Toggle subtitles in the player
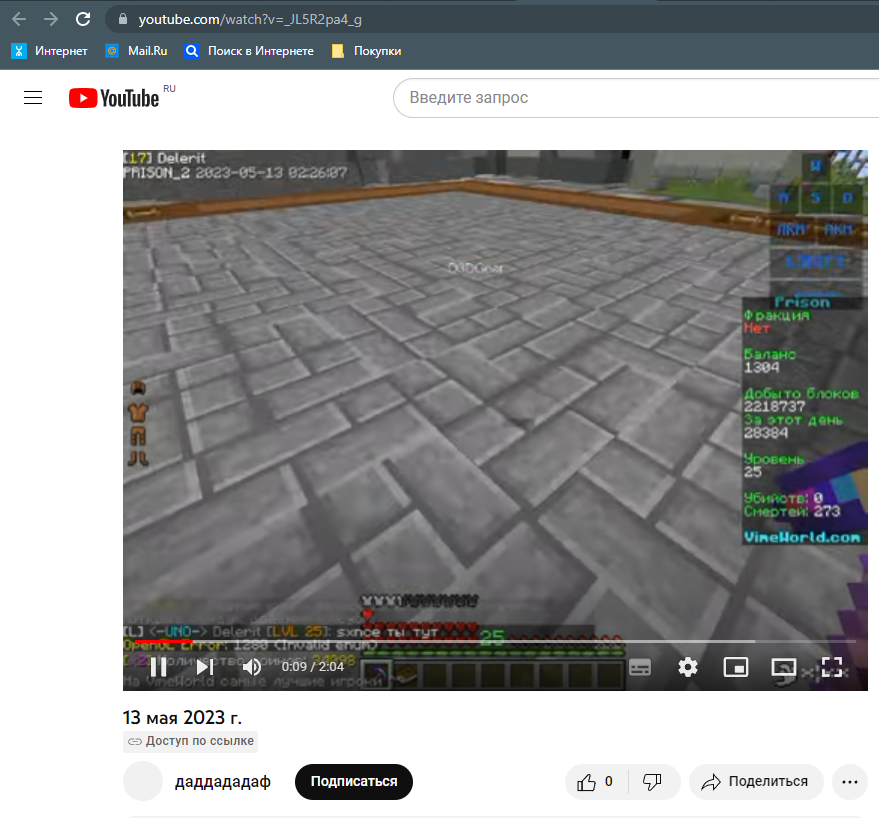This screenshot has width=879, height=818. 640,667
